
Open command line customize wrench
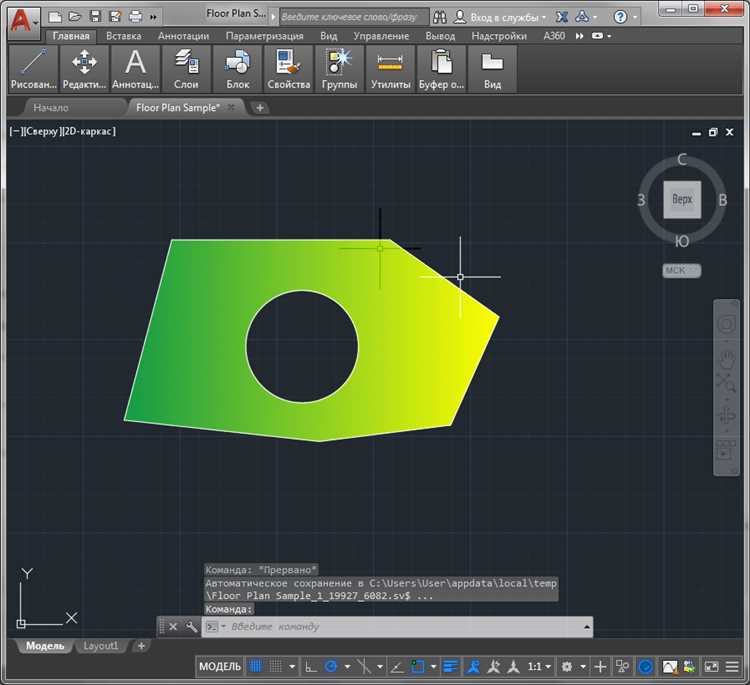pyautogui.click(x=191, y=627)
